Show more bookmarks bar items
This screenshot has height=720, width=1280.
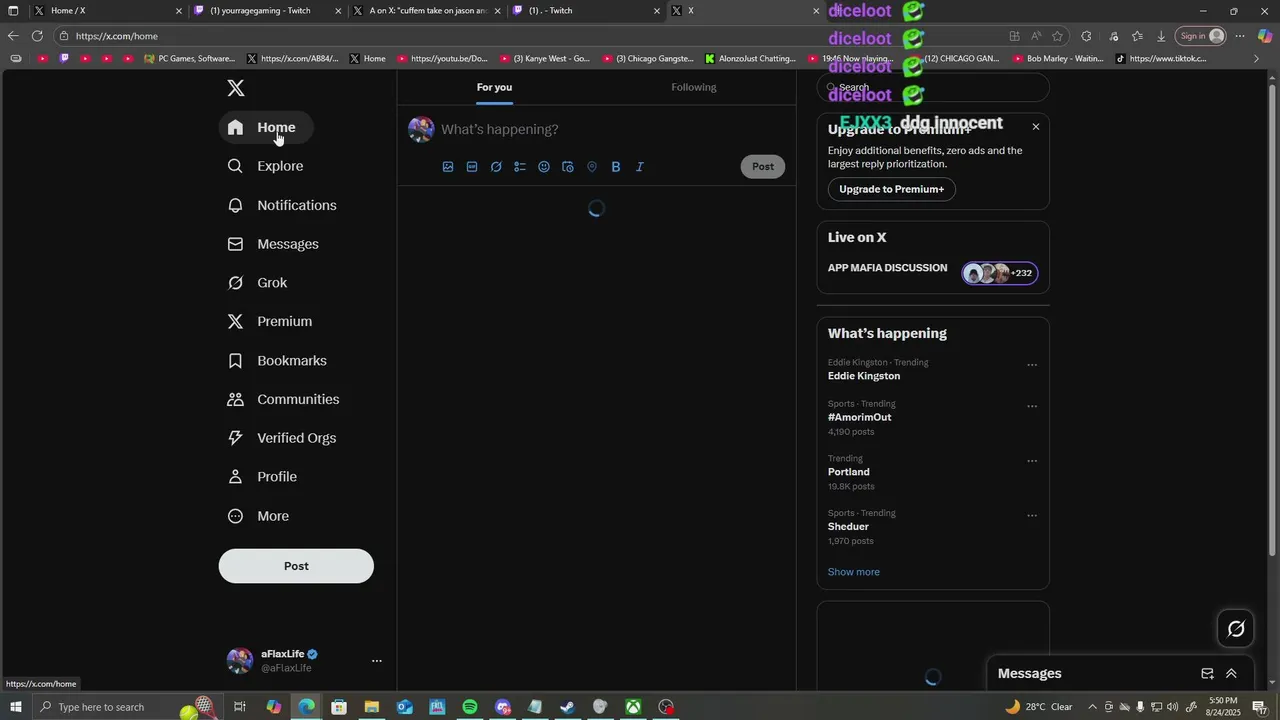(1257, 59)
